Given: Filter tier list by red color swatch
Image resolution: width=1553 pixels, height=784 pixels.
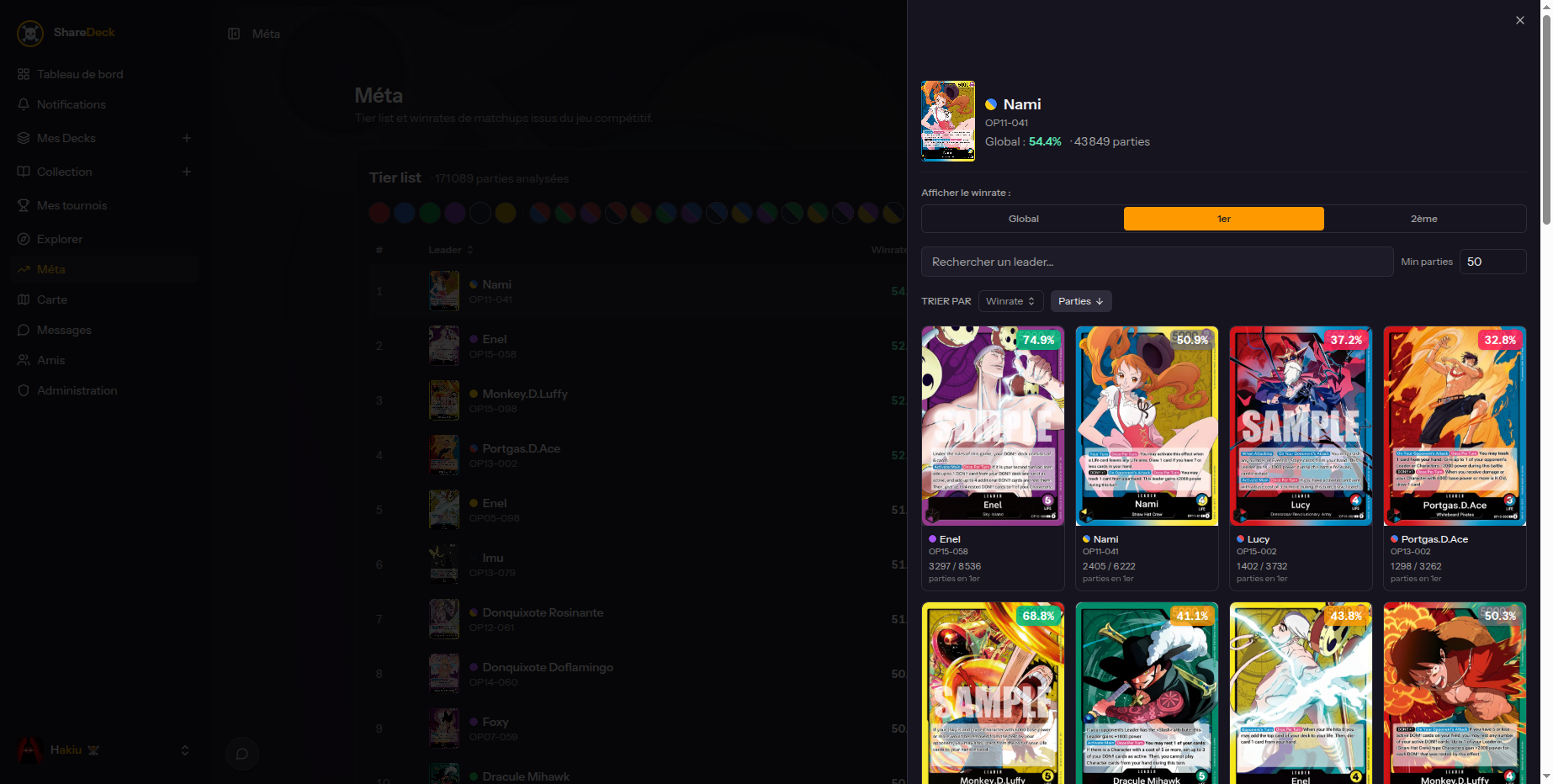Looking at the screenshot, I should click(x=379, y=213).
